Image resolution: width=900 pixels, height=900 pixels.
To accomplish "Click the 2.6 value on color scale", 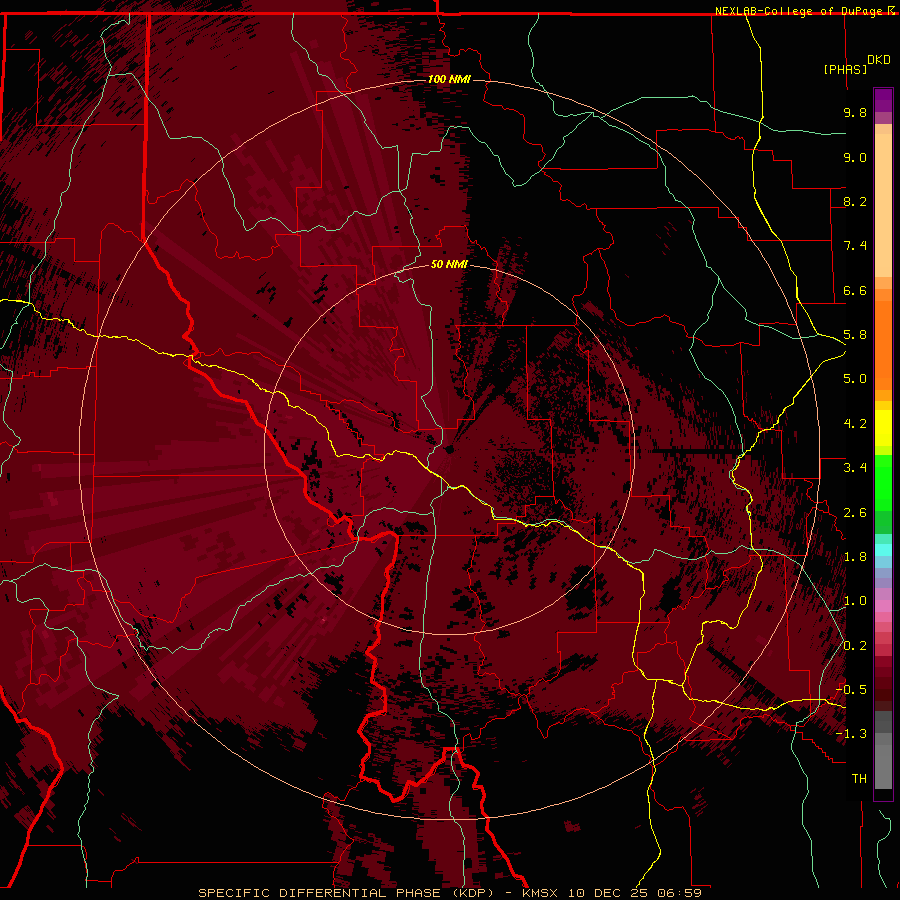I will (x=855, y=513).
